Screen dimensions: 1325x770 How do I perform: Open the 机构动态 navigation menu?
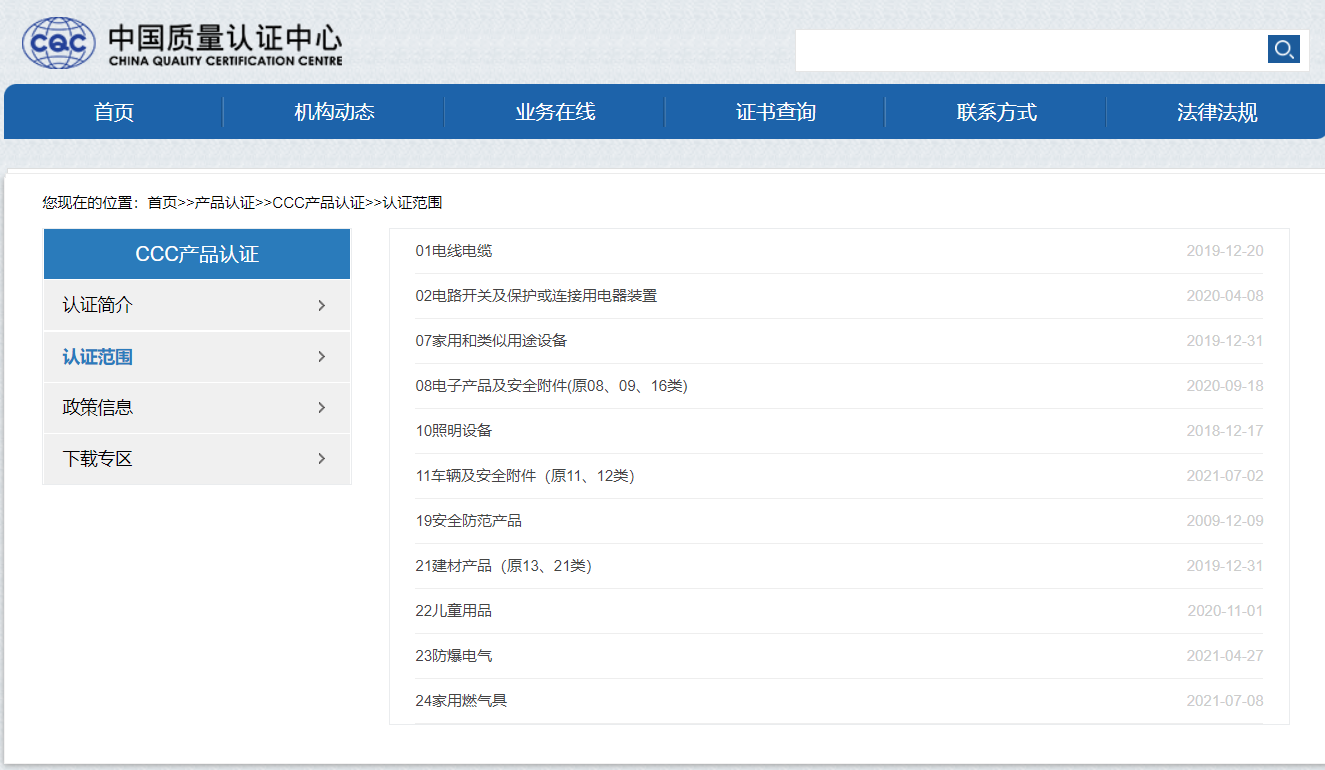click(333, 111)
